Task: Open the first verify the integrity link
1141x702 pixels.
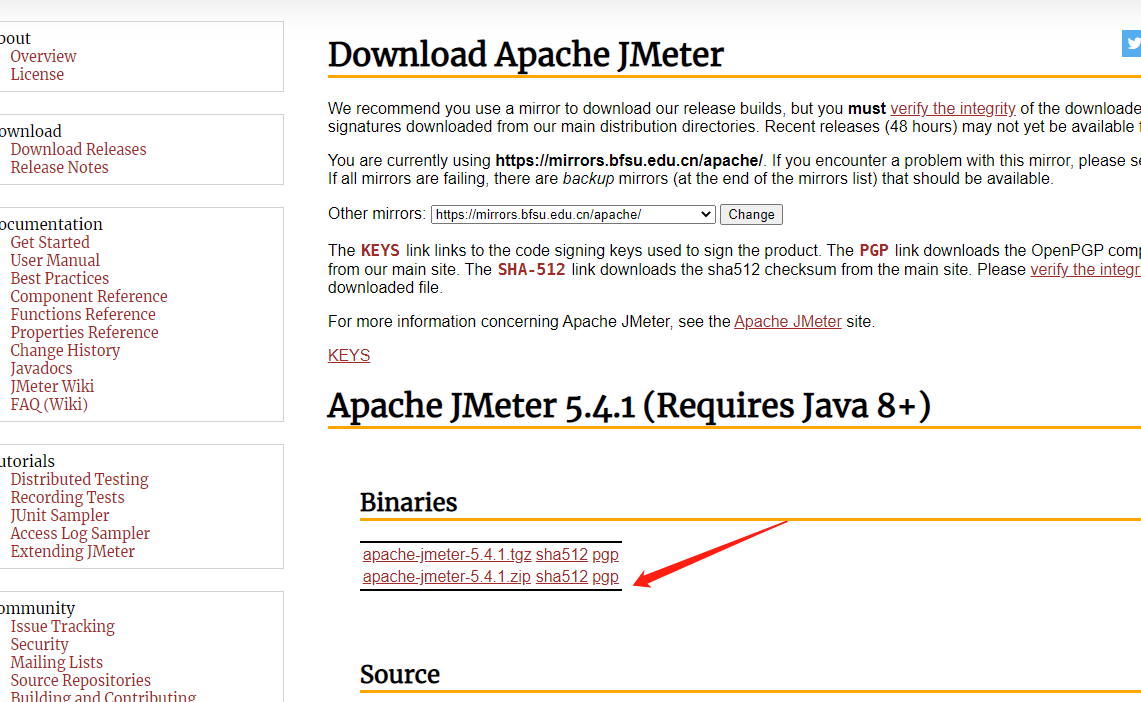Action: [953, 108]
